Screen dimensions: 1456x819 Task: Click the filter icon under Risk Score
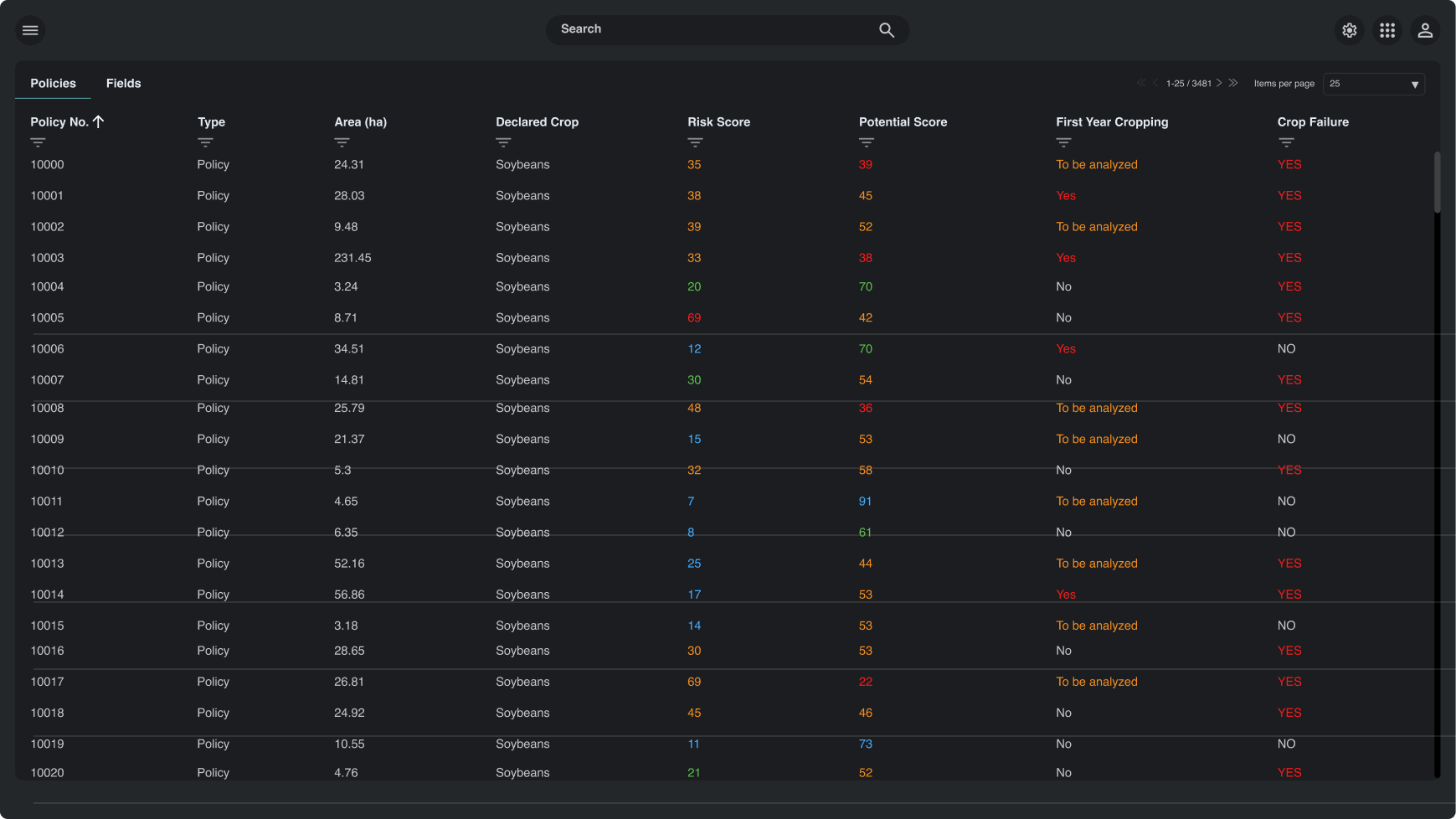point(695,142)
